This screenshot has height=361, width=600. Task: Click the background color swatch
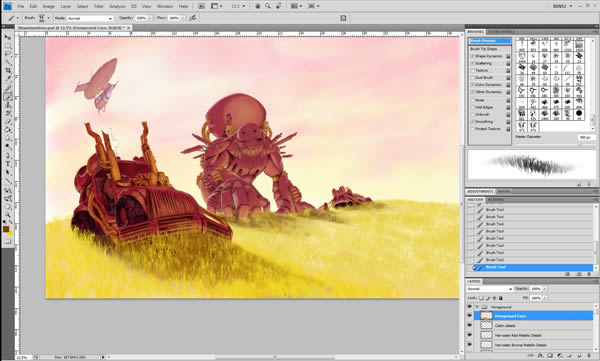[x=10, y=233]
